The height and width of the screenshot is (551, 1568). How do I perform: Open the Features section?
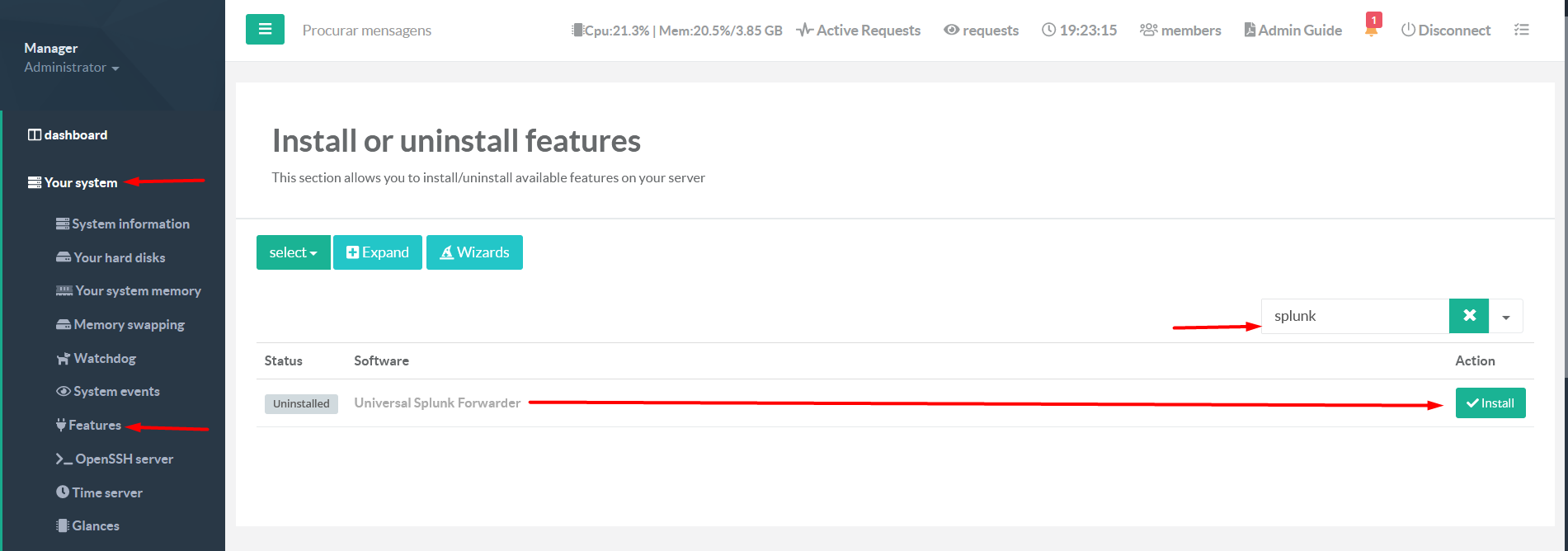[x=88, y=426]
